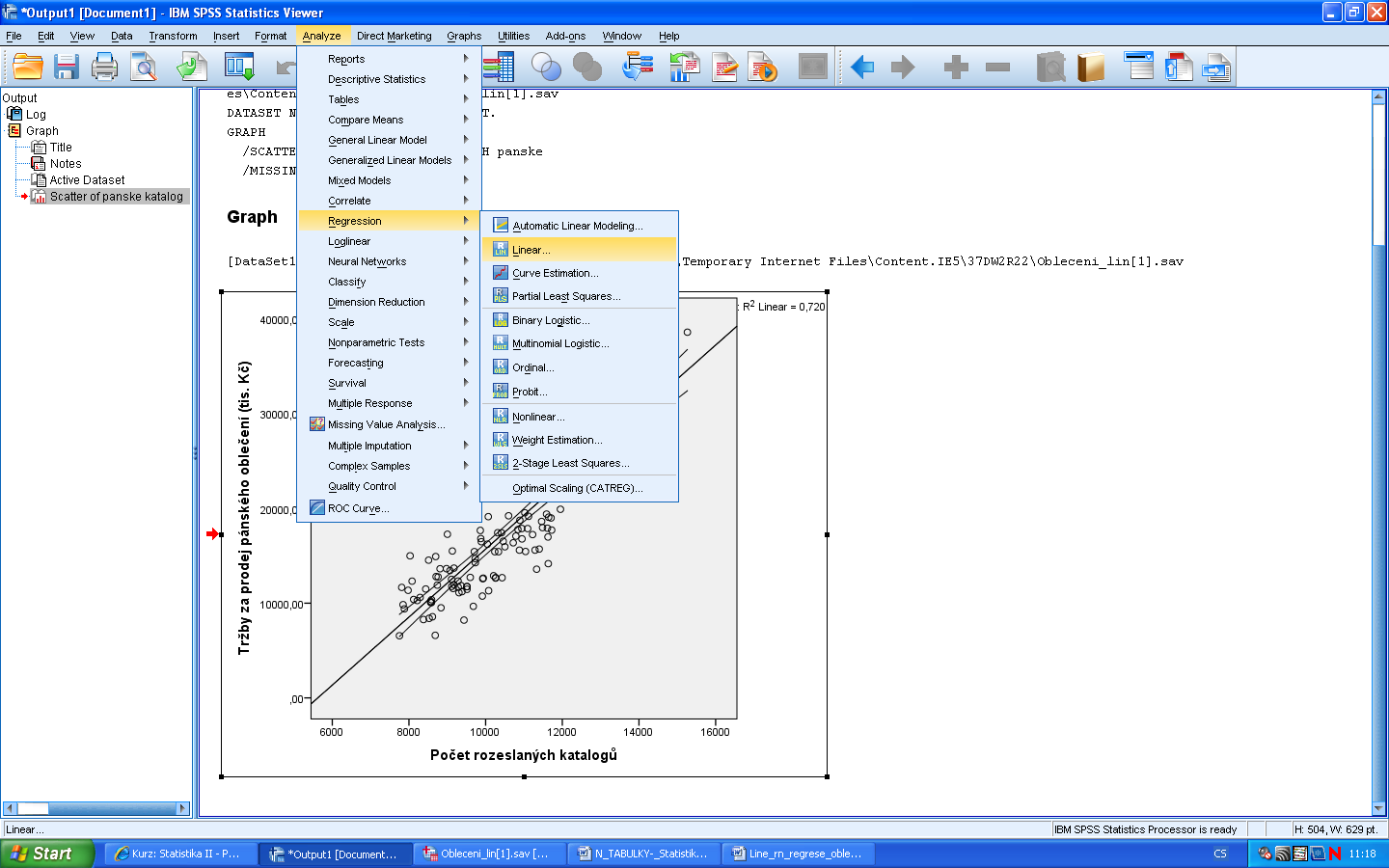Switch to Line_rn_regrese_oble taskbar window
Screen dimensions: 1389x868
click(799, 854)
